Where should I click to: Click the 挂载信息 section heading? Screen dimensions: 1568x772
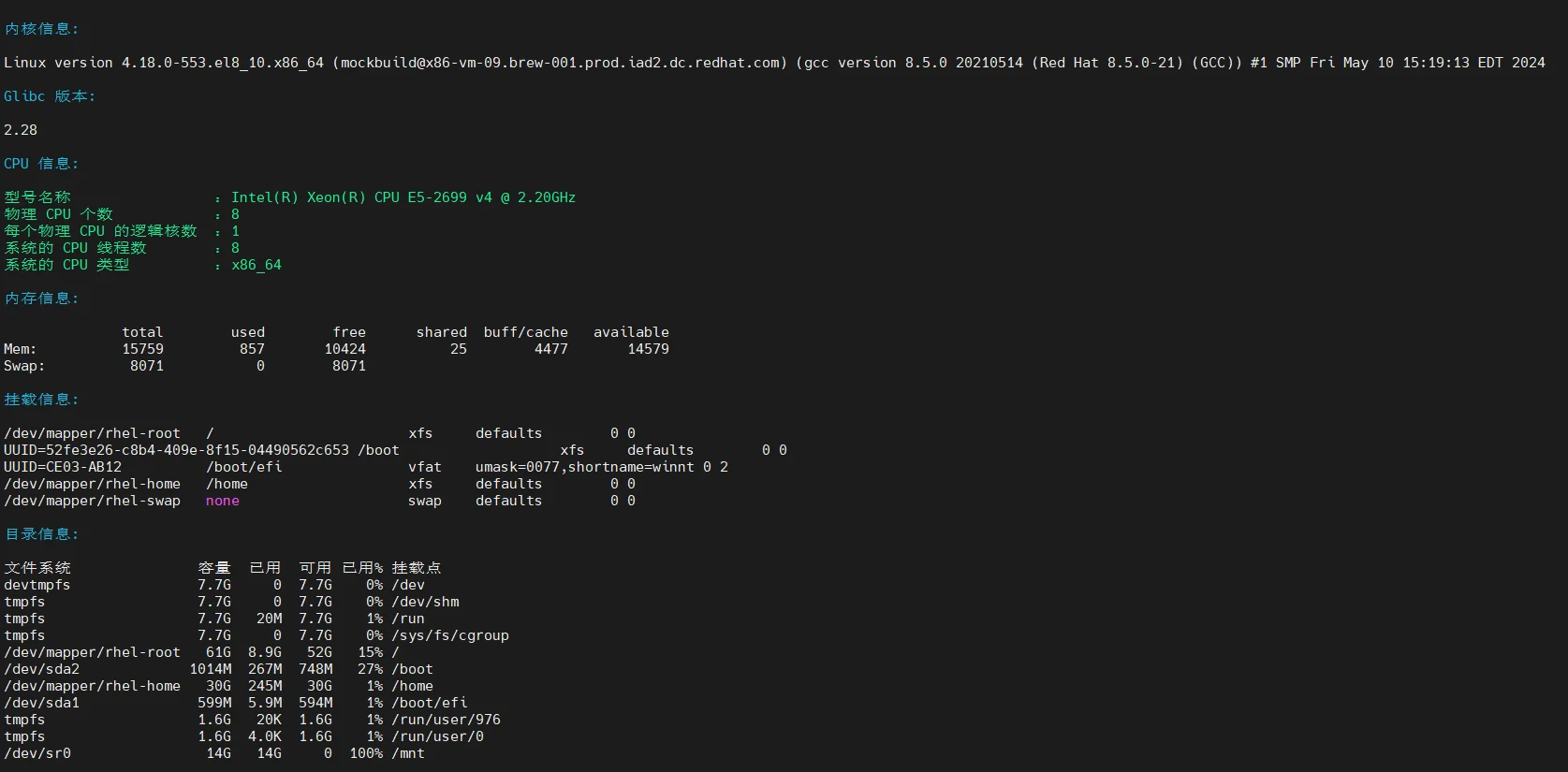tap(41, 400)
